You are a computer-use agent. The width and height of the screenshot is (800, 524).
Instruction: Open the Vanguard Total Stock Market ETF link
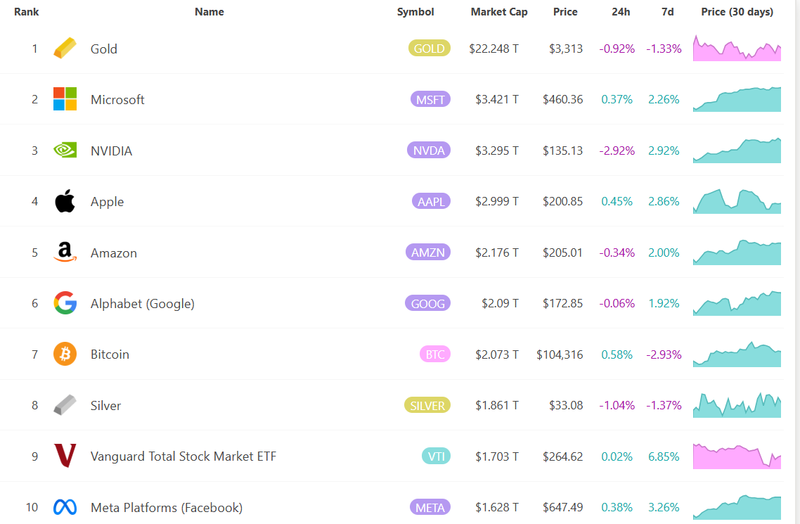[x=183, y=456]
